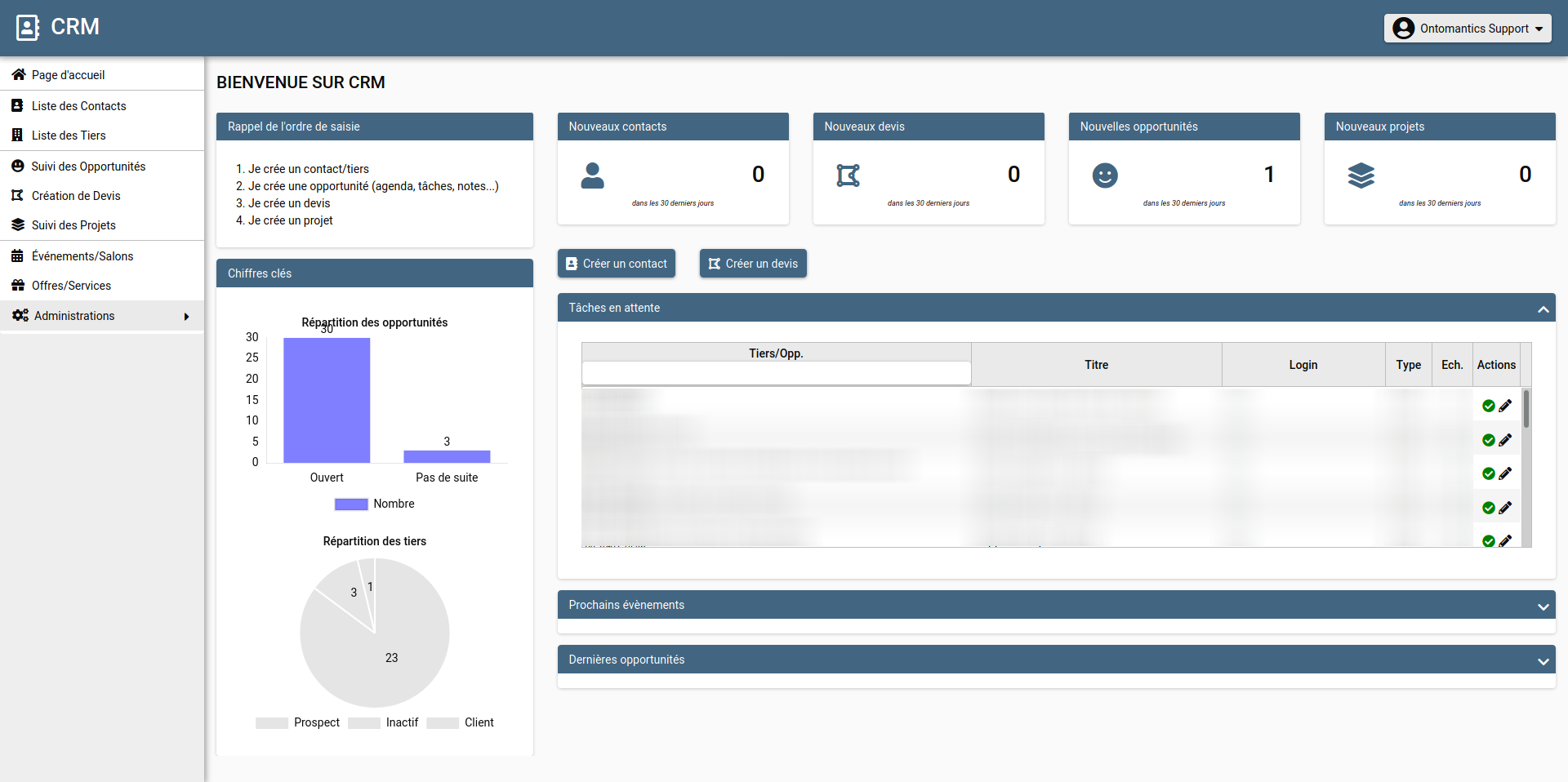Click the green check on the last visible task
Image resolution: width=1568 pixels, height=782 pixels.
(1489, 541)
